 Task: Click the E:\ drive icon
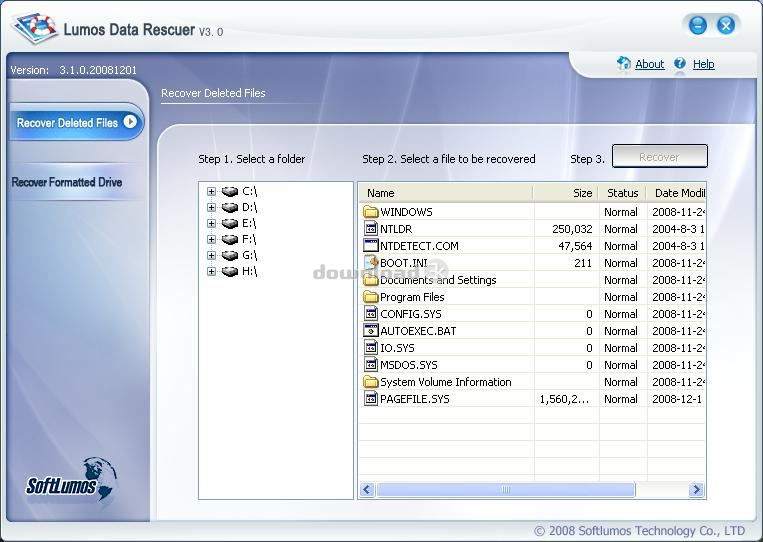[230, 224]
